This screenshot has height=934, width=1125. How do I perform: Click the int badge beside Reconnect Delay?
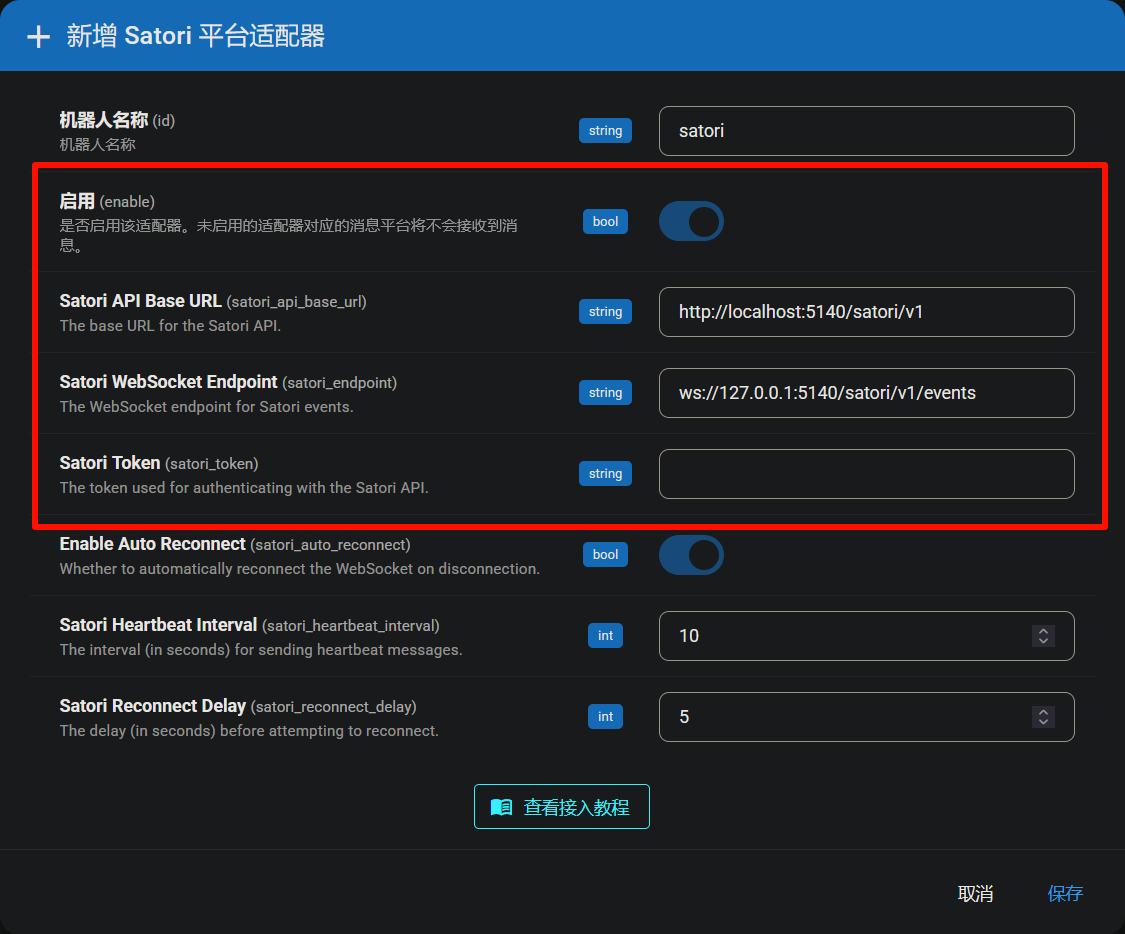(606, 717)
